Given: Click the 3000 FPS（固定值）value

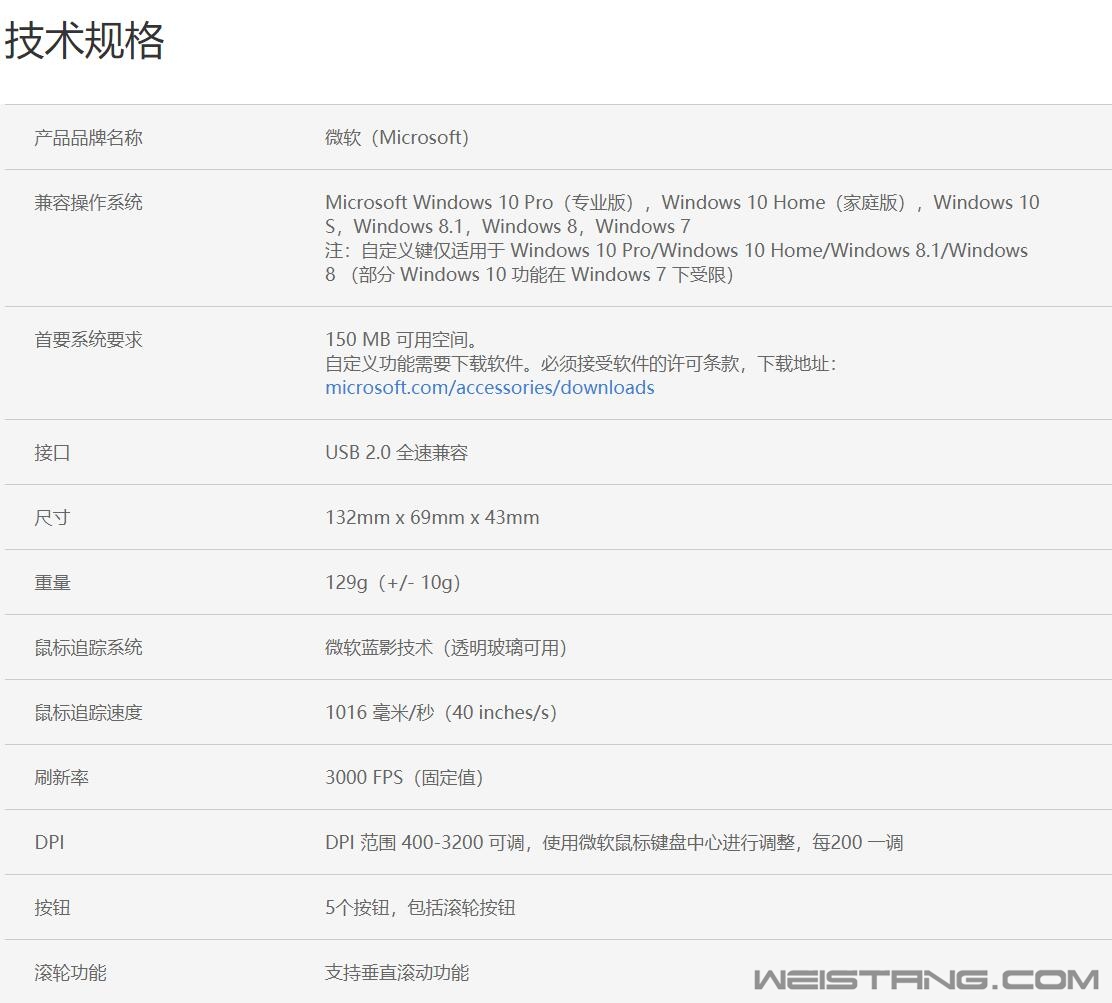Looking at the screenshot, I should coord(404,778).
